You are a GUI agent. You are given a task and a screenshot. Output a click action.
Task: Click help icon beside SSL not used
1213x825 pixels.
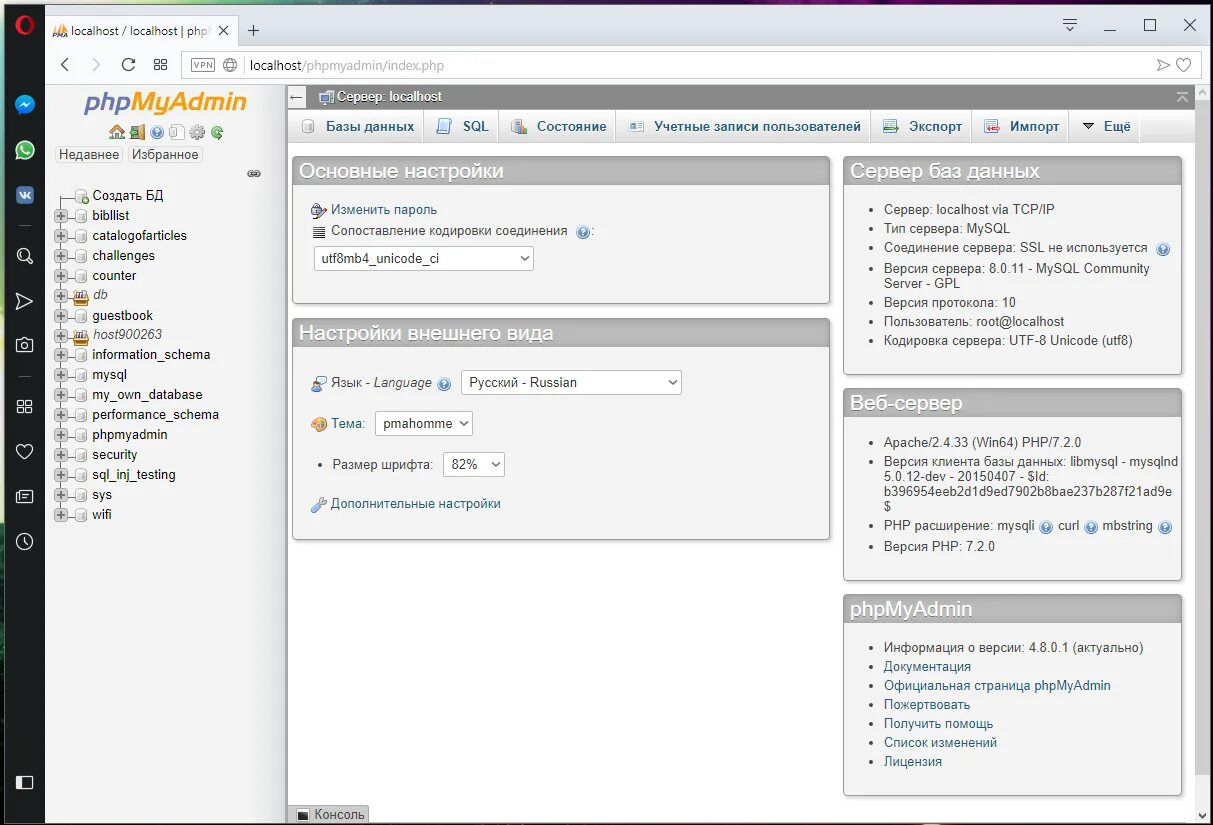point(1163,249)
